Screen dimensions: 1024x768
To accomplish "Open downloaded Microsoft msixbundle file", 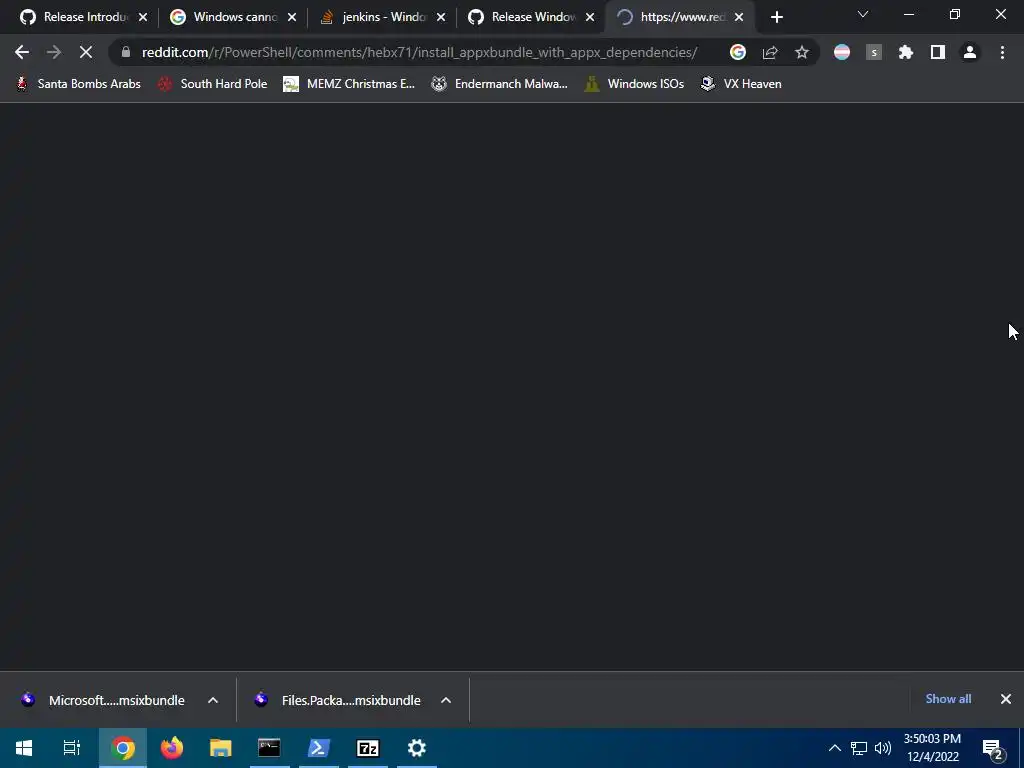I will tap(104, 700).
